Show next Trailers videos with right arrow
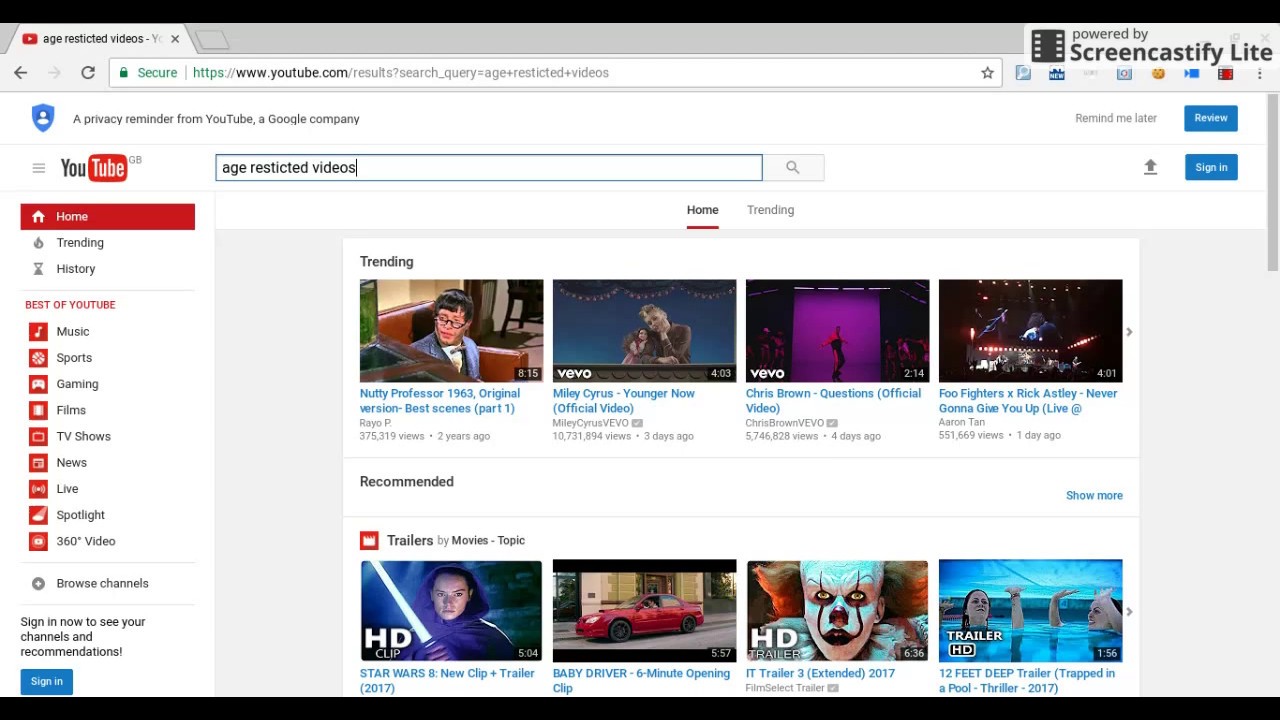The width and height of the screenshot is (1280, 720). pyautogui.click(x=1129, y=612)
